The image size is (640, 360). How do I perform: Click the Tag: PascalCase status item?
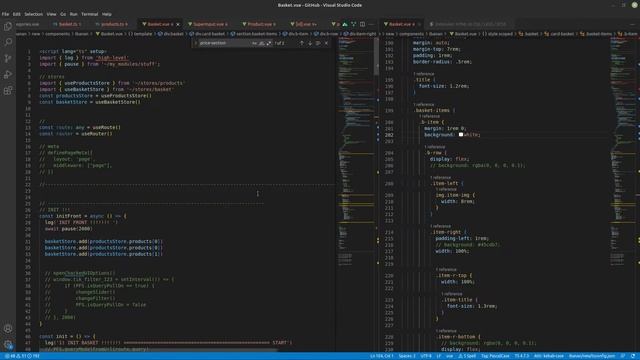[x=495, y=356]
